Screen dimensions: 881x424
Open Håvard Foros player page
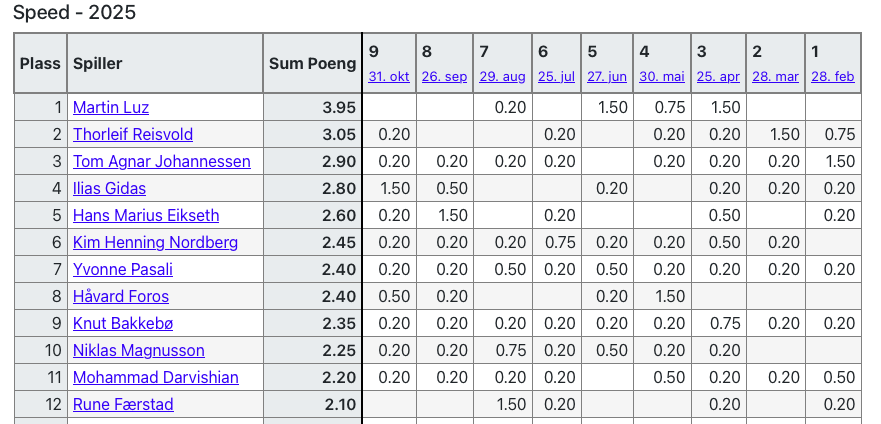pos(121,296)
